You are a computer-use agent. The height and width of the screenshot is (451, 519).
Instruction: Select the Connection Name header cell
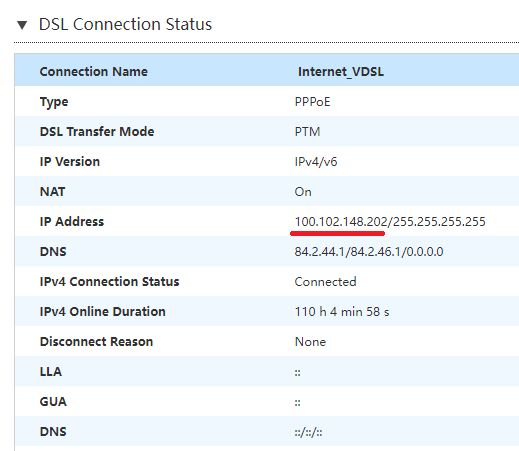[x=94, y=72]
